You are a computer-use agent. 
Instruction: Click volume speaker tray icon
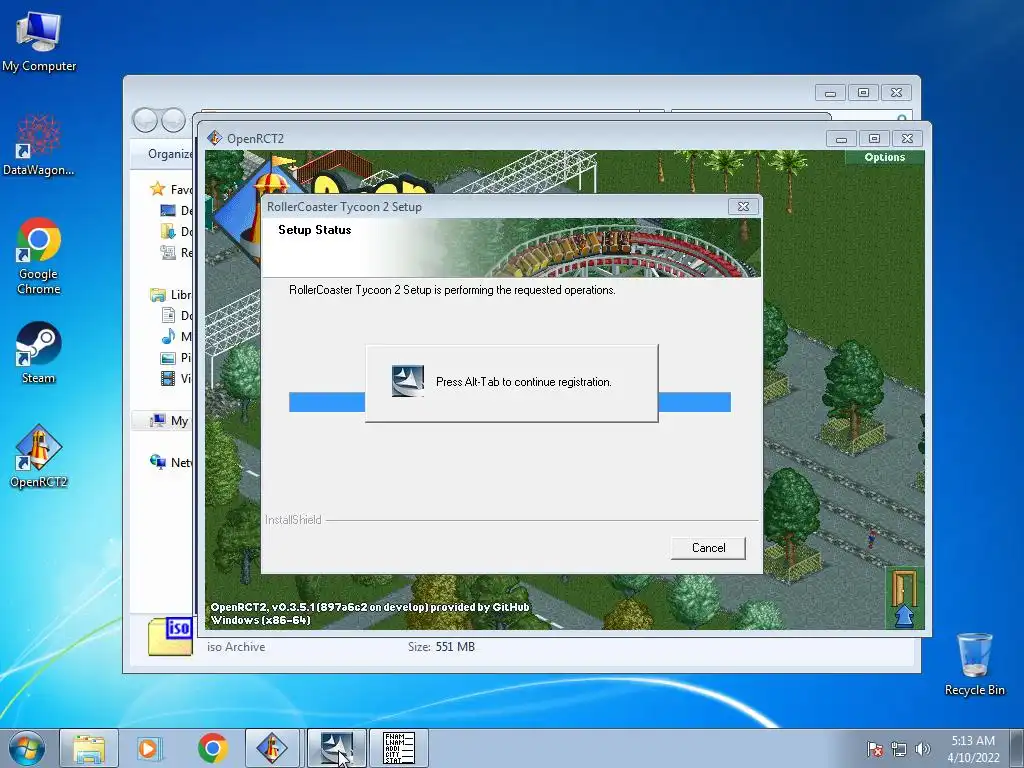click(x=923, y=748)
